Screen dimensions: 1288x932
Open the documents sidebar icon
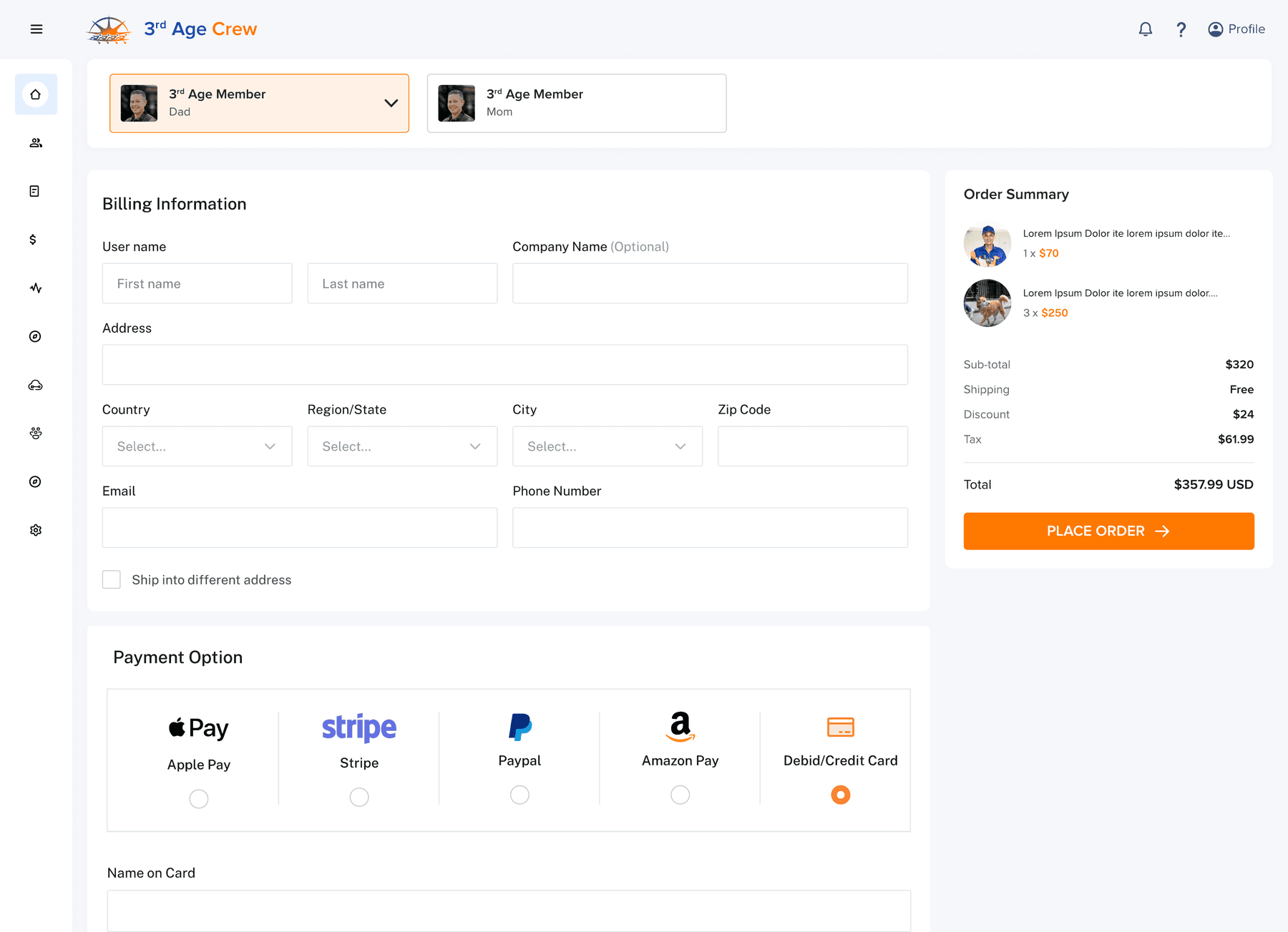[34, 191]
